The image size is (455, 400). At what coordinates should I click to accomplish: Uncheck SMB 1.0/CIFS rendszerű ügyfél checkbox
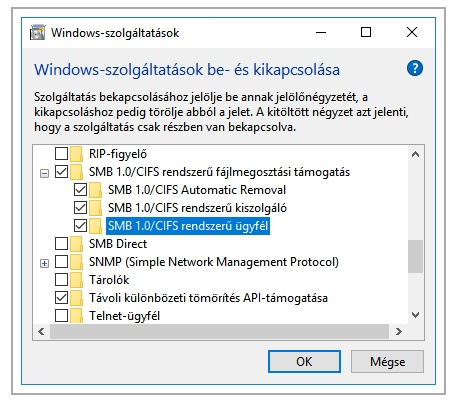pos(80,226)
